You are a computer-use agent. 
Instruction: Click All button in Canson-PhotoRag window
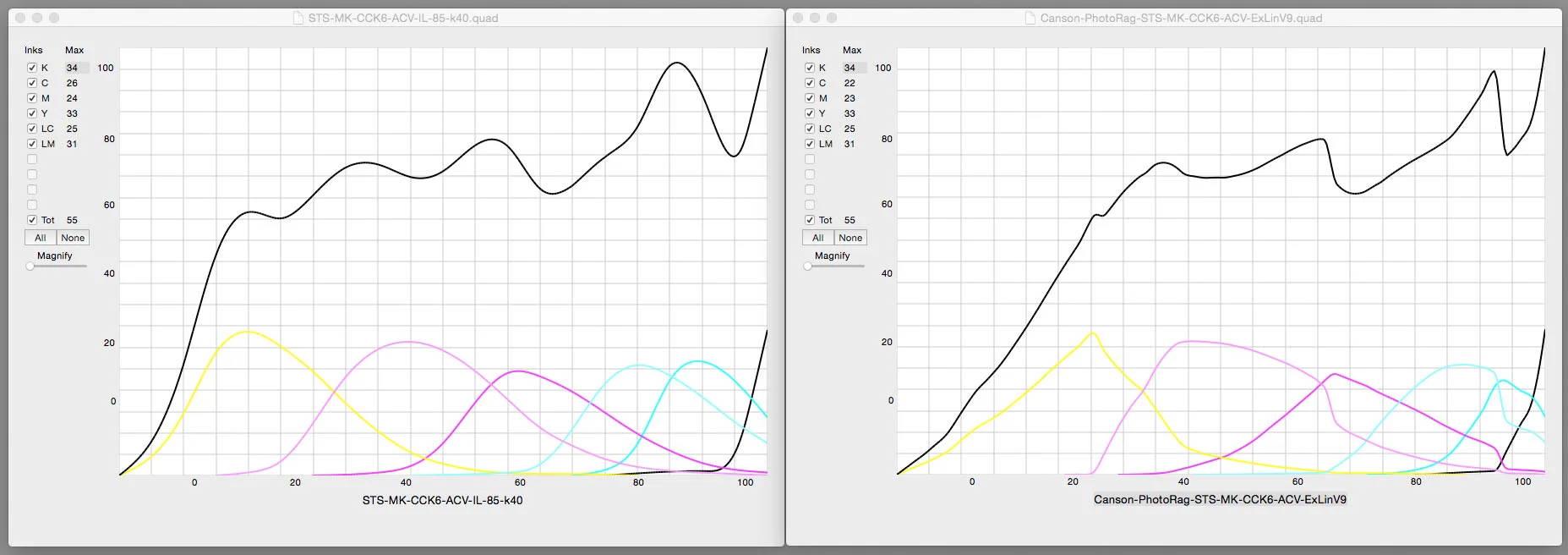pos(818,238)
